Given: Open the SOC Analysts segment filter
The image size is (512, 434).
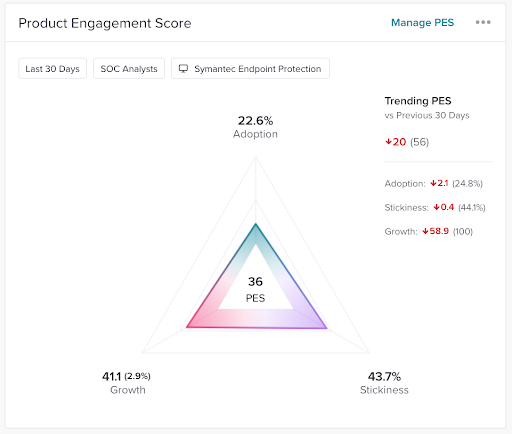Looking at the screenshot, I should pyautogui.click(x=129, y=68).
